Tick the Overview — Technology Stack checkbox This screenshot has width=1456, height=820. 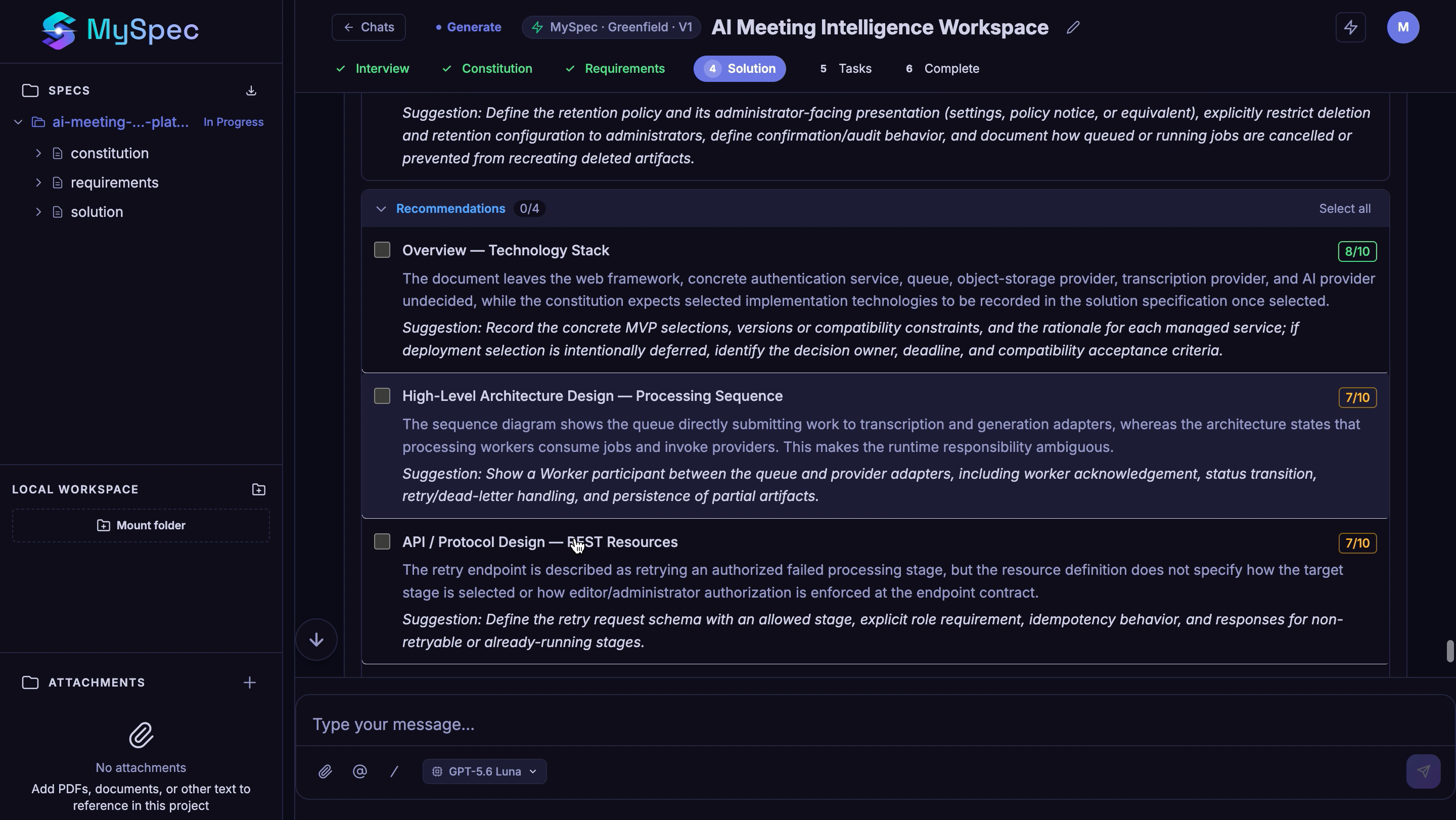pyautogui.click(x=382, y=250)
